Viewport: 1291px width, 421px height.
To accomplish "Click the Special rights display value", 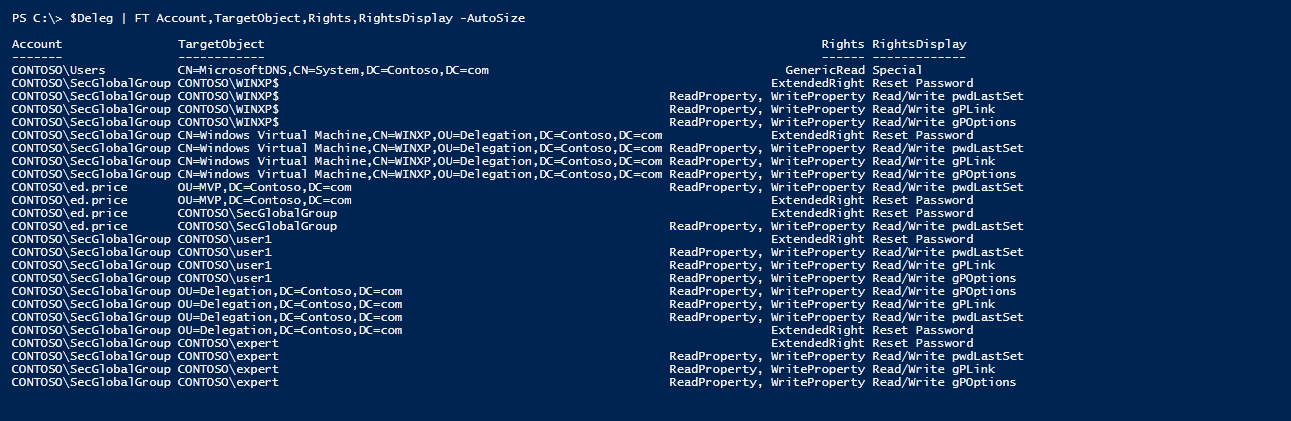I will (x=897, y=71).
